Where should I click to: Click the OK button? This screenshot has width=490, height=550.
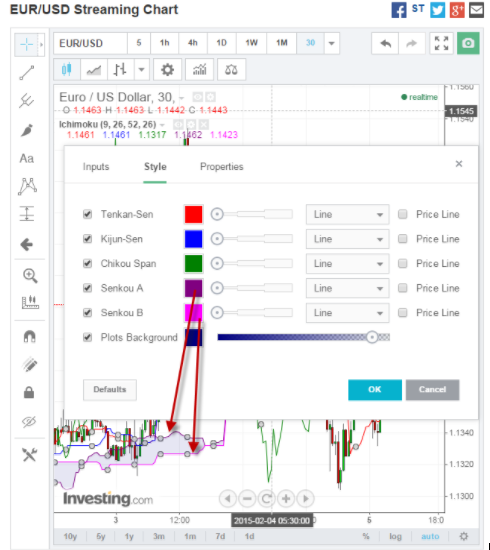pos(375,390)
